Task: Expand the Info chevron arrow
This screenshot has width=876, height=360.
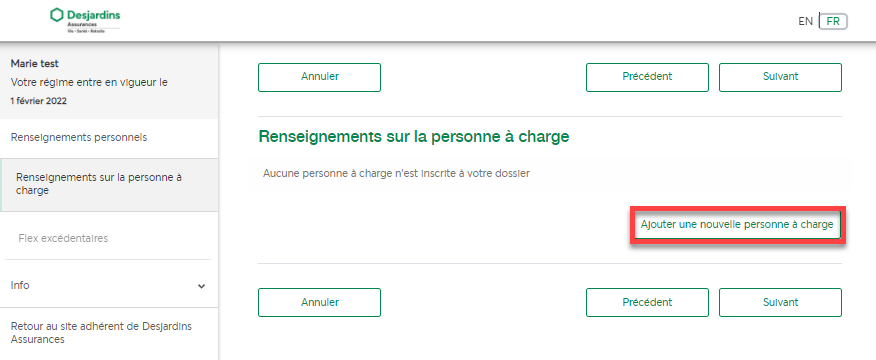Action: pyautogui.click(x=202, y=286)
